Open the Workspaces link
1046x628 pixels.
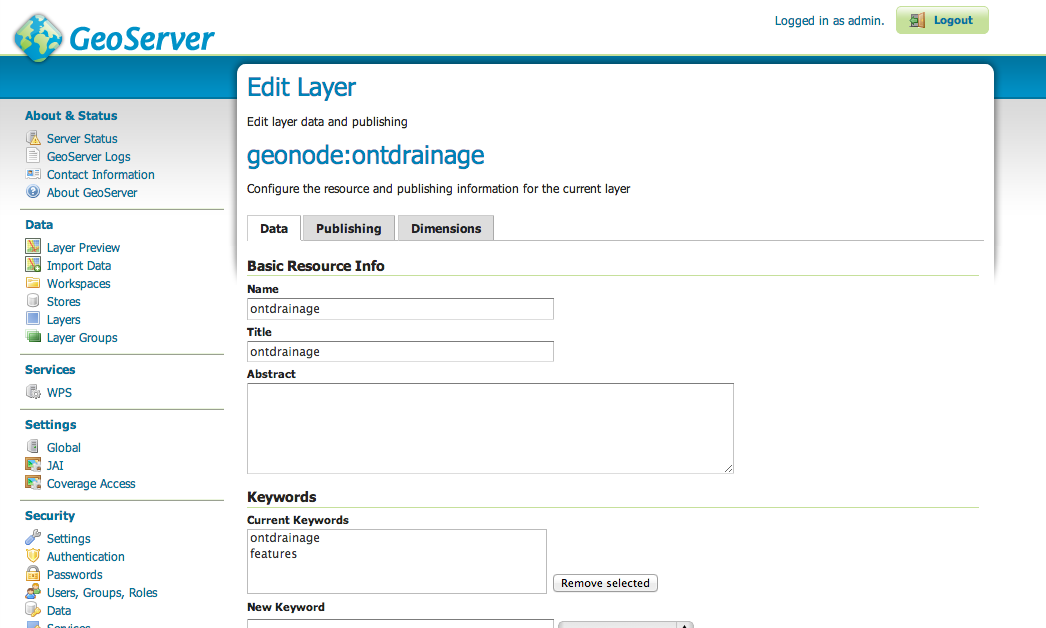pos(79,284)
